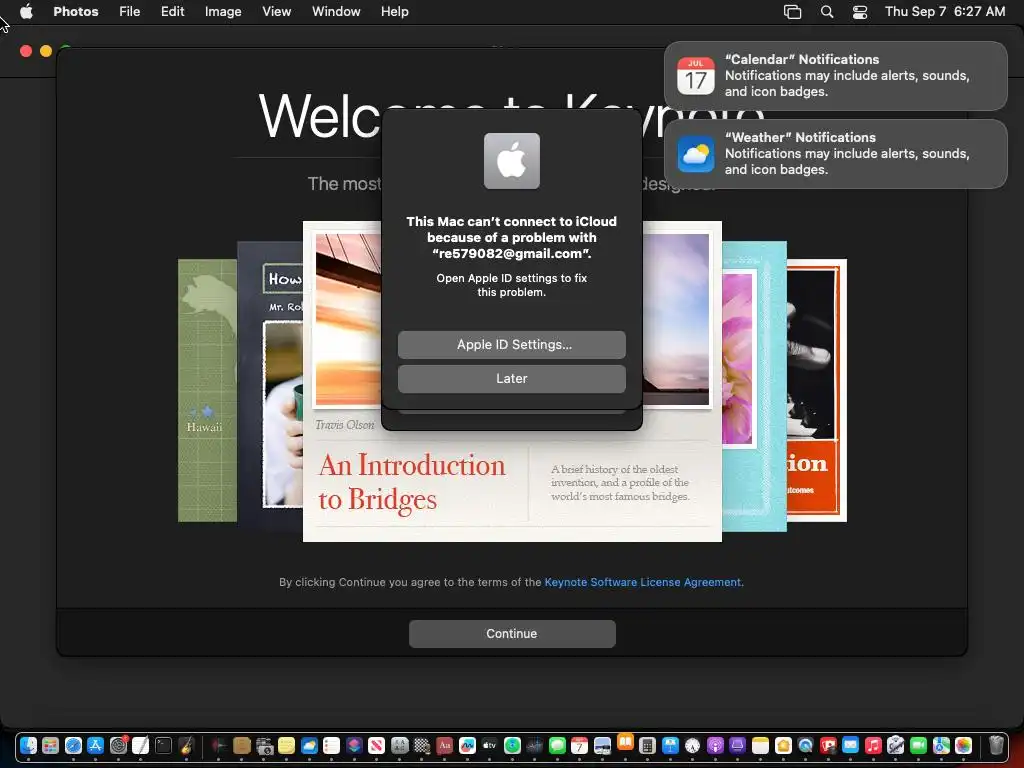Click Continue in Keynote welcome window

[512, 633]
